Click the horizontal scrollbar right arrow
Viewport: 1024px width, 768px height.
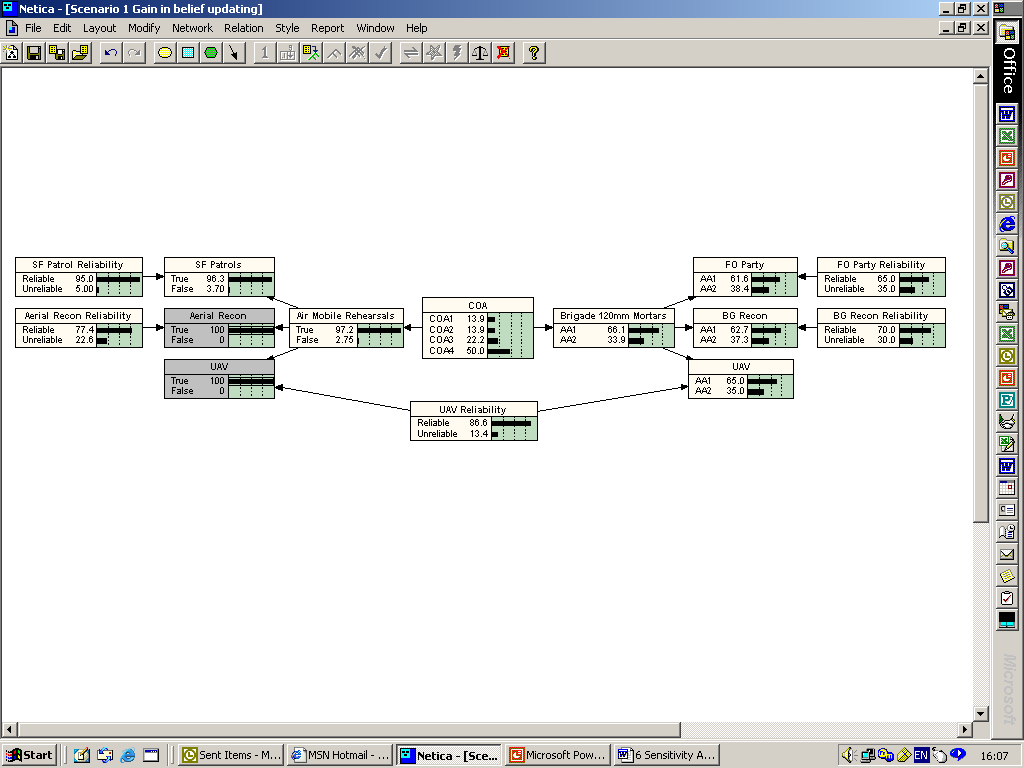[965, 729]
